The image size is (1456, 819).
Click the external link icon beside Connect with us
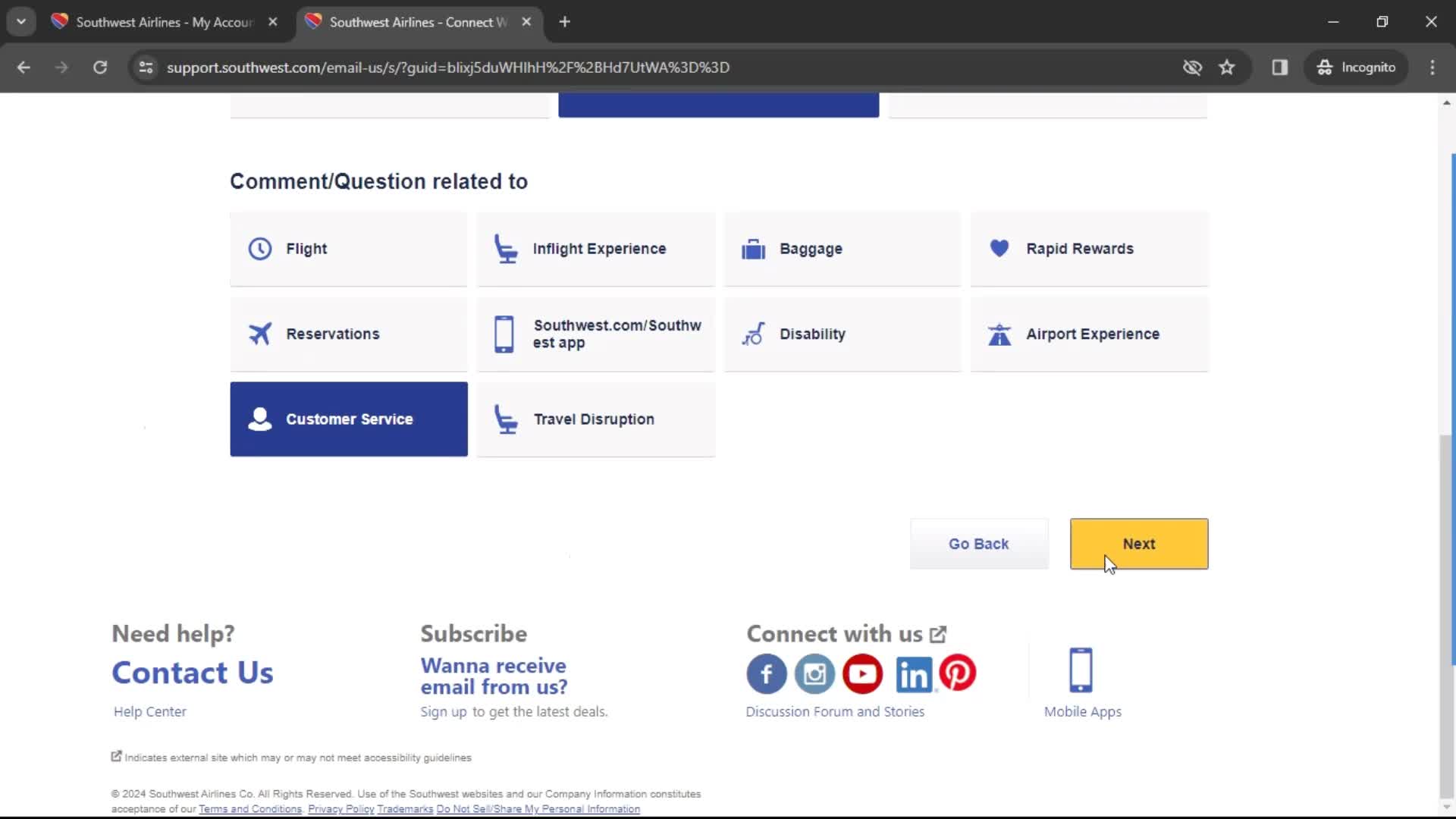coord(938,634)
